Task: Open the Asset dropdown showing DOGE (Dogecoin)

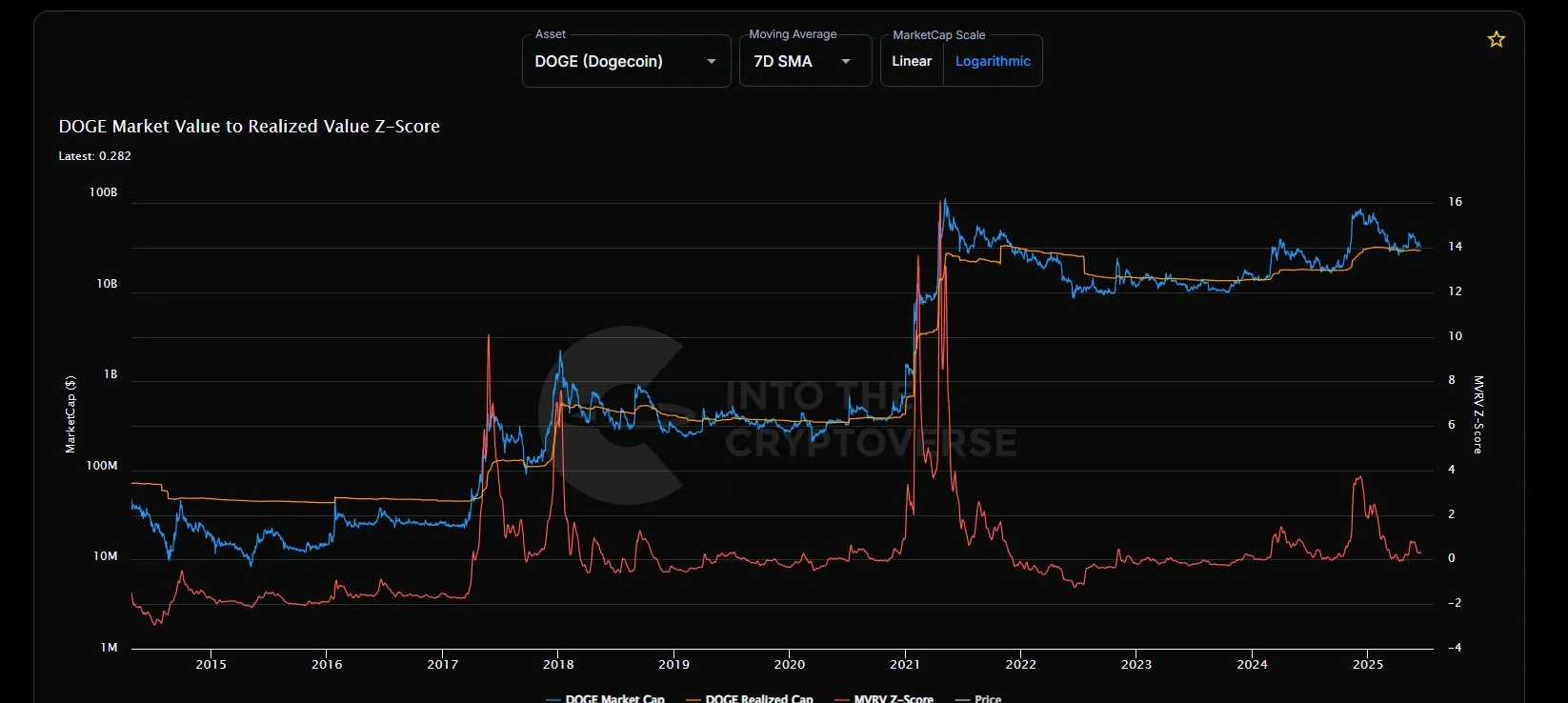Action: click(x=626, y=61)
